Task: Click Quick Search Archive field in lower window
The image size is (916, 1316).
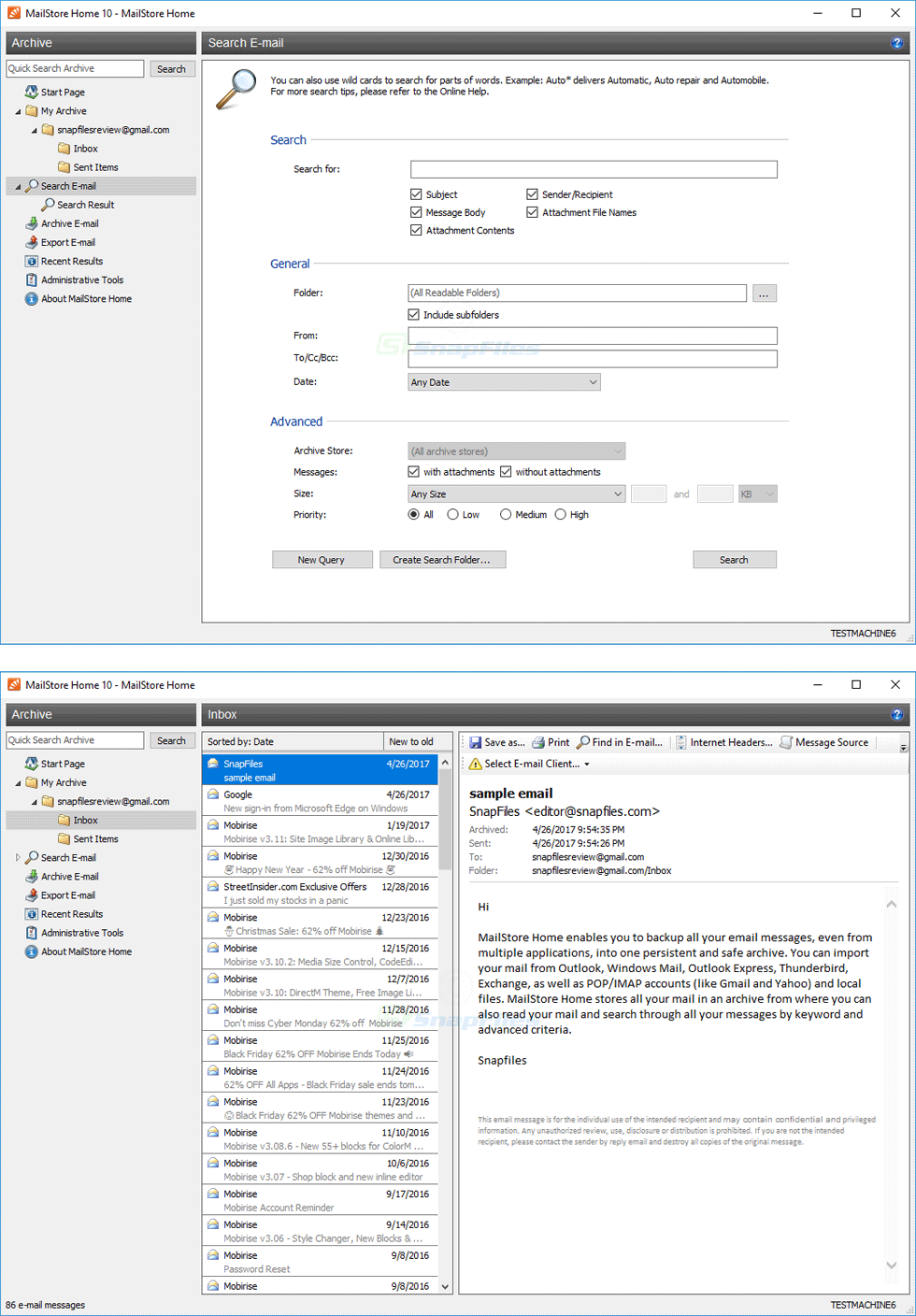Action: (75, 740)
